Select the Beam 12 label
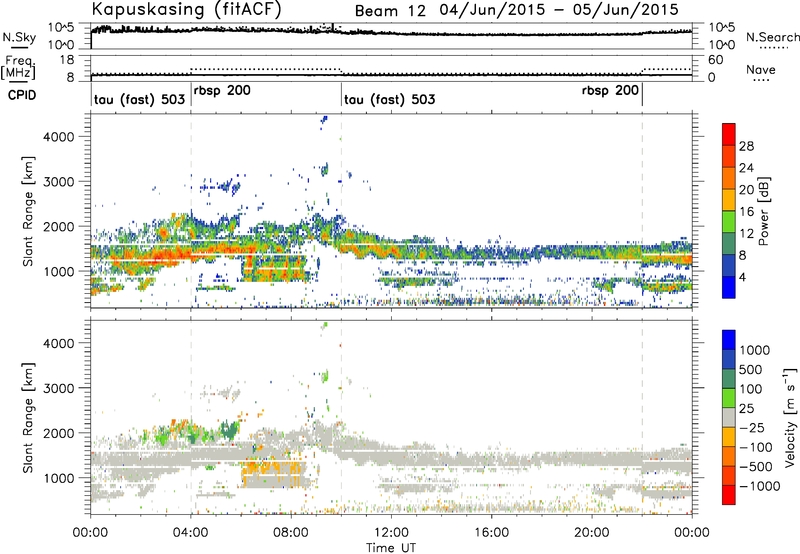The image size is (800, 554). [x=390, y=11]
